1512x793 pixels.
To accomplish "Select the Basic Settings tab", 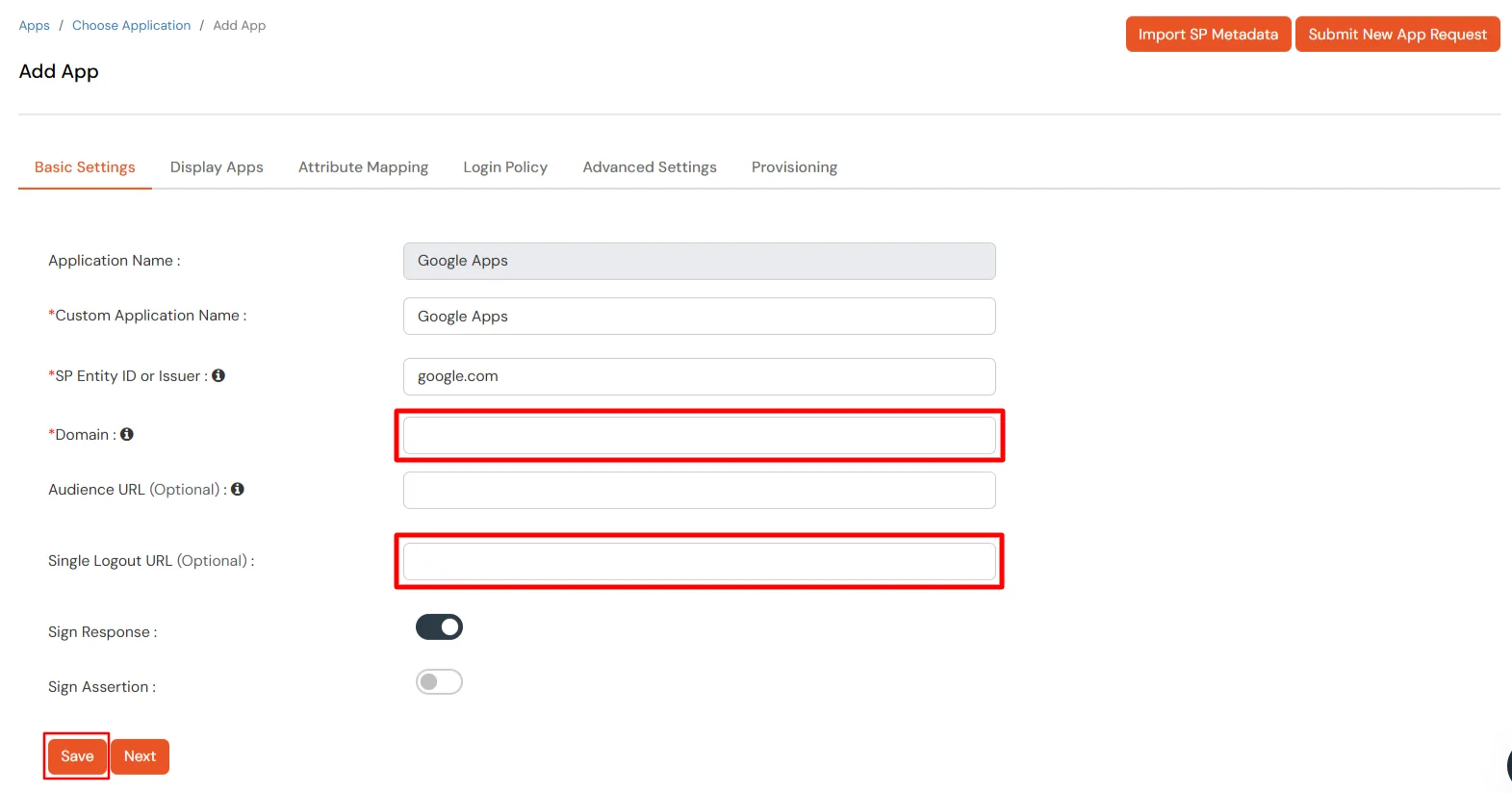I will (x=85, y=167).
